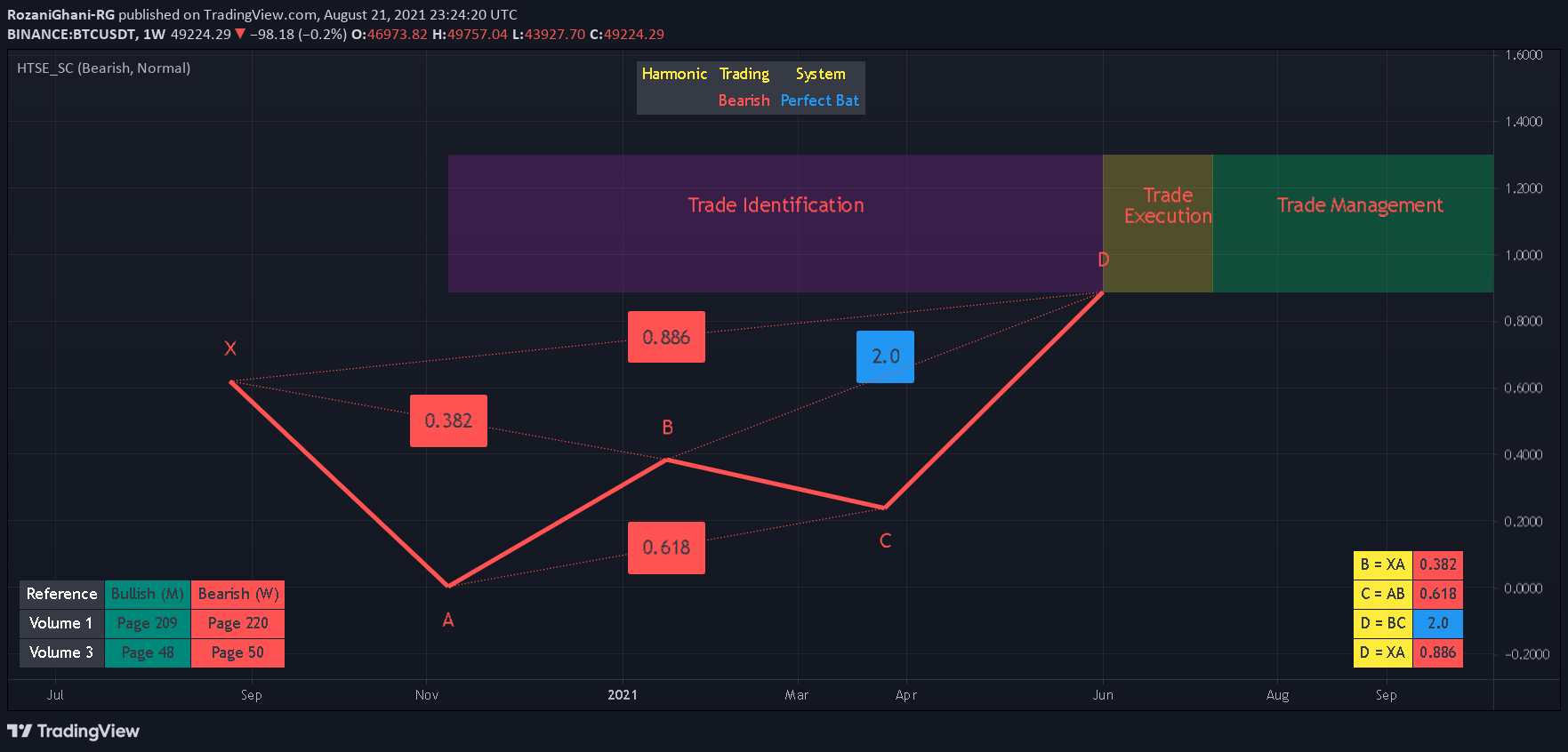Click the −0.2000 price axis value
The width and height of the screenshot is (1568, 752).
1527,654
